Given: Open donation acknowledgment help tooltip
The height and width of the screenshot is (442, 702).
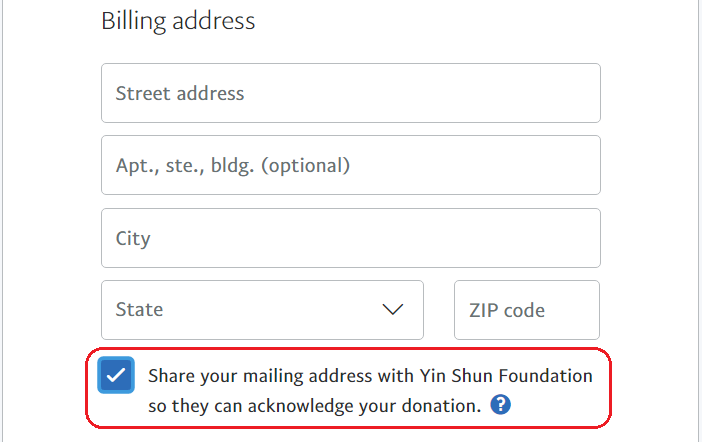Looking at the screenshot, I should tap(500, 405).
